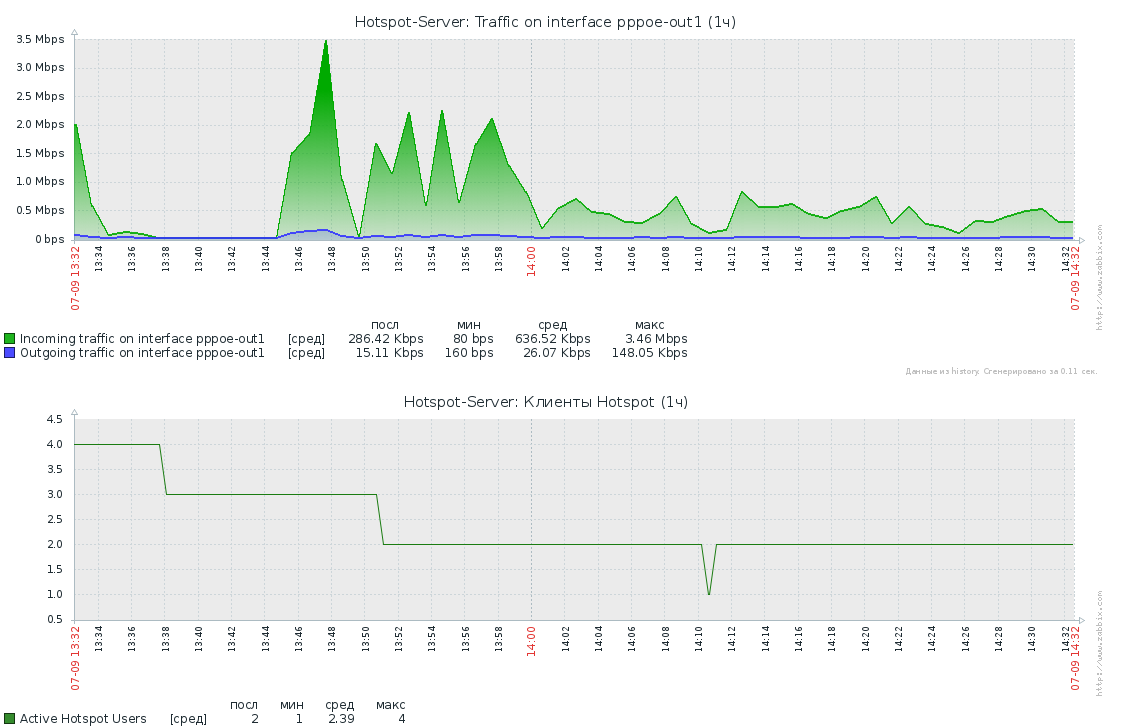Click the 13:48 time label on traffic graph

coord(332,259)
